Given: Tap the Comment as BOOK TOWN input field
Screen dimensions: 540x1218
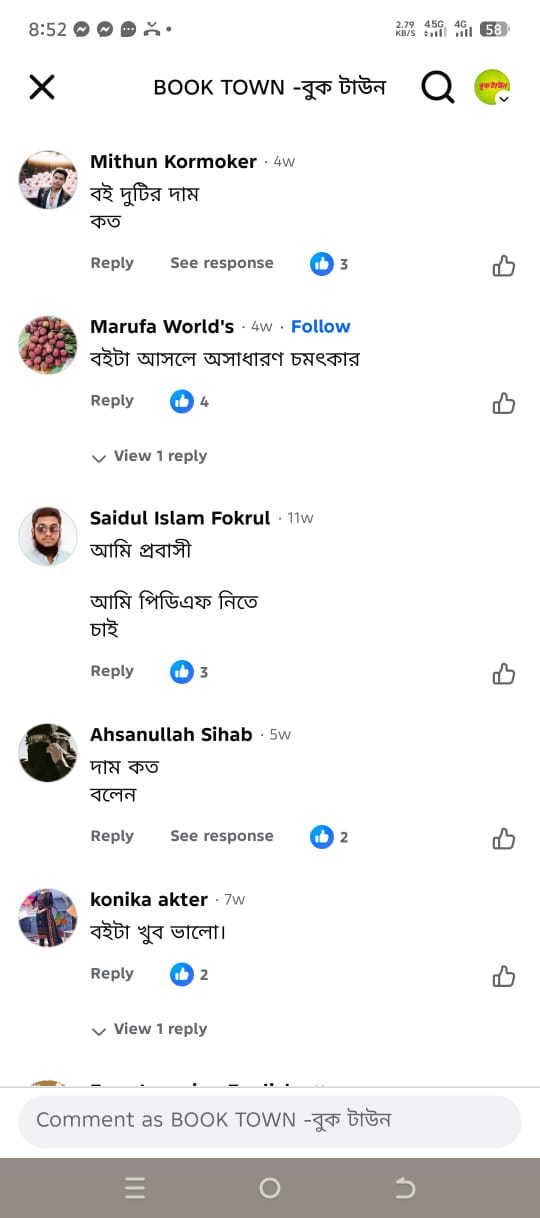Looking at the screenshot, I should click(x=270, y=1120).
